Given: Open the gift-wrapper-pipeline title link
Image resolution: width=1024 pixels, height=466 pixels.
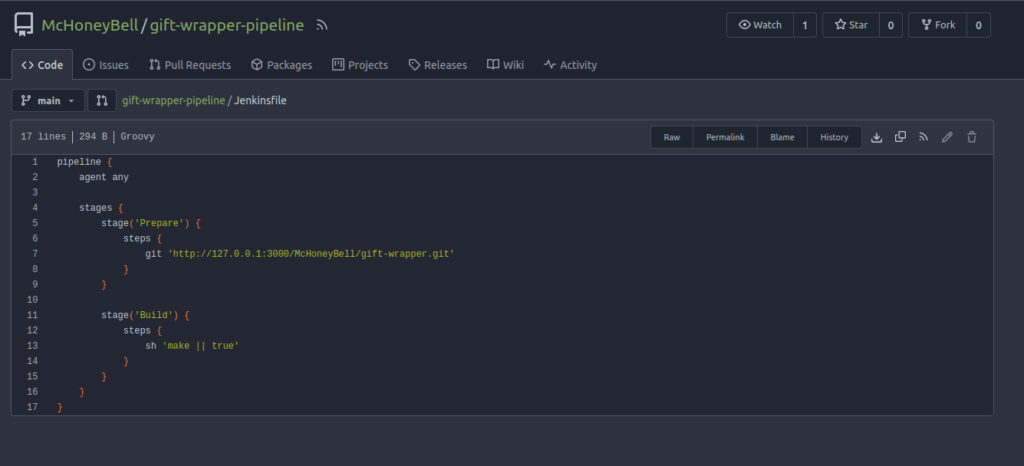Looking at the screenshot, I should click(x=227, y=25).
